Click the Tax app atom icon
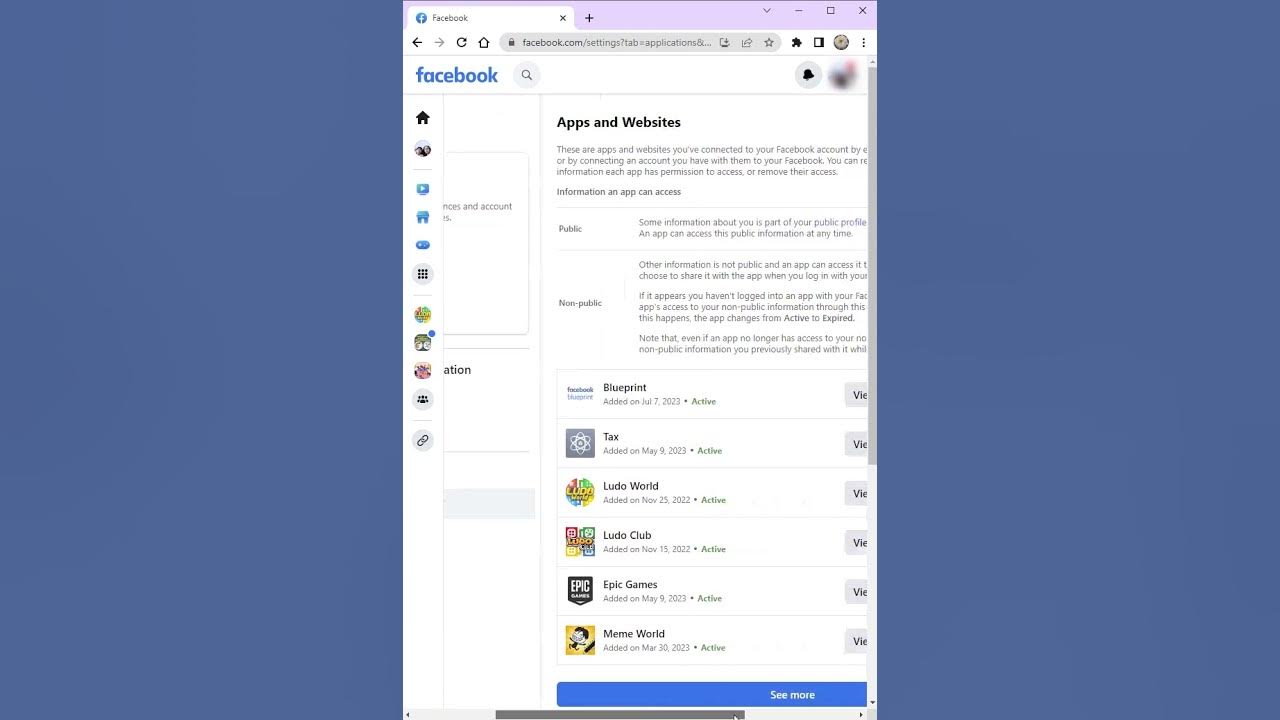 point(580,443)
